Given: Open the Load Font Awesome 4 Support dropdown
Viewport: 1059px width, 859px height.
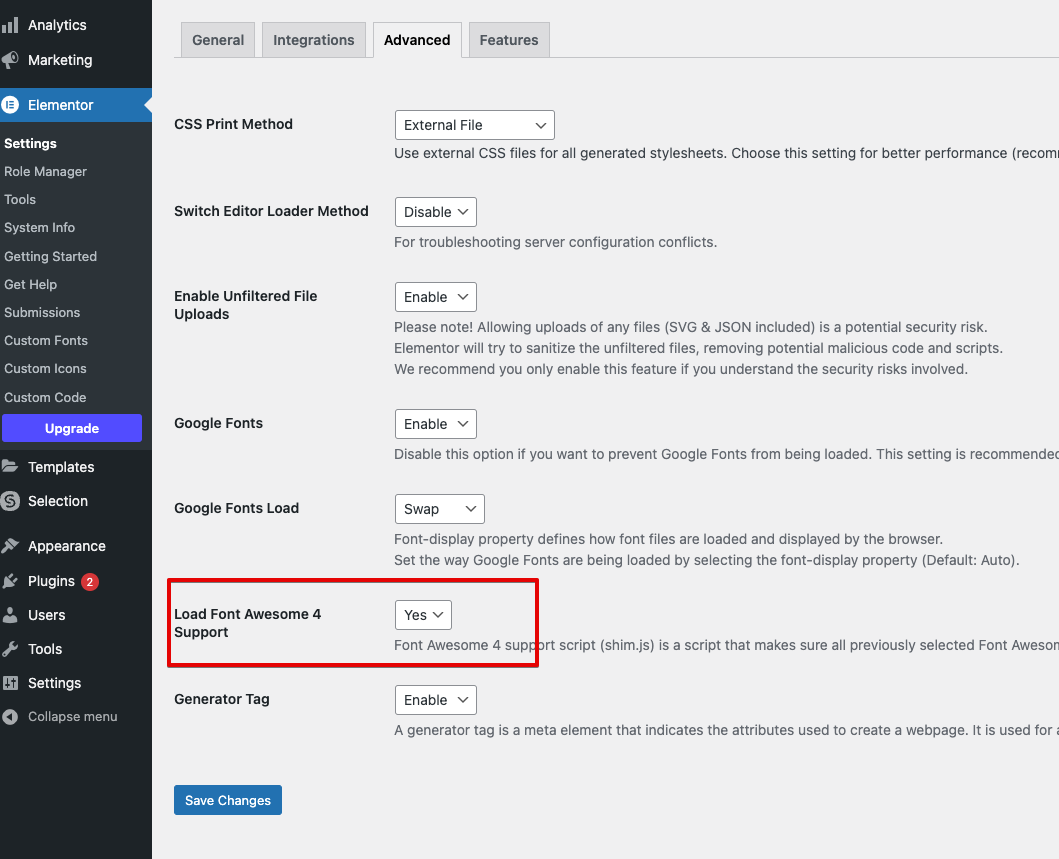Looking at the screenshot, I should click(423, 615).
